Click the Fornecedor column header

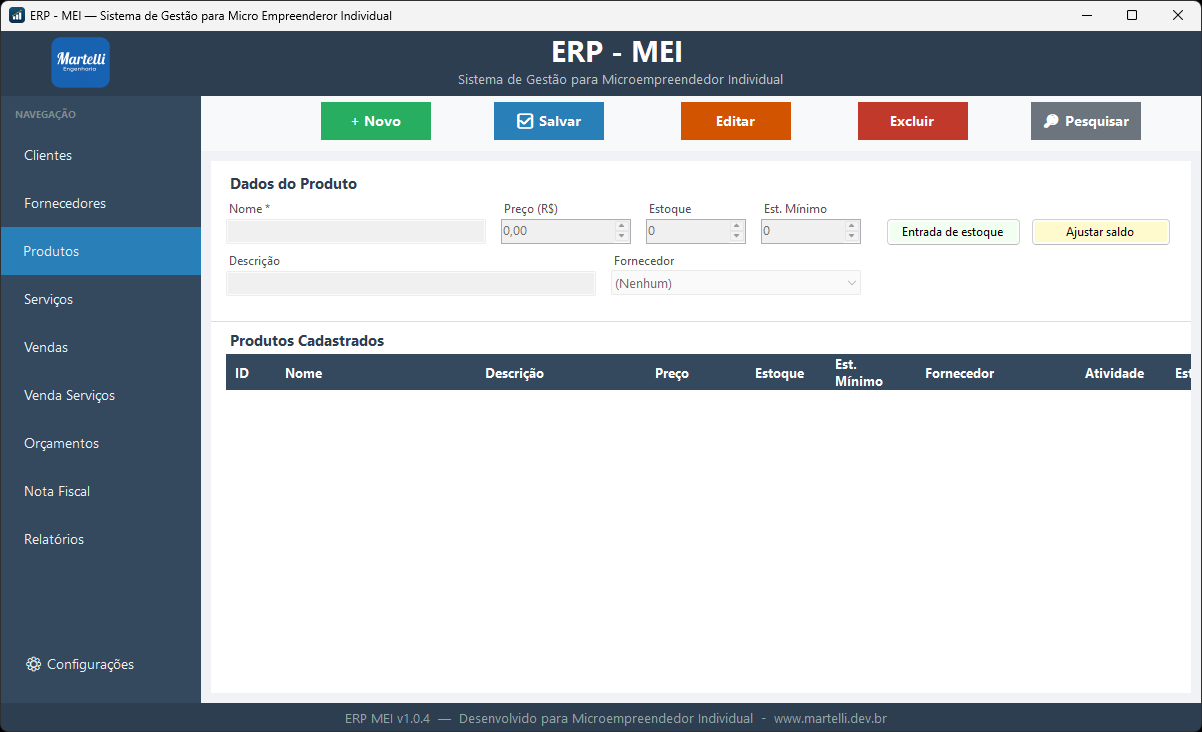point(996,373)
